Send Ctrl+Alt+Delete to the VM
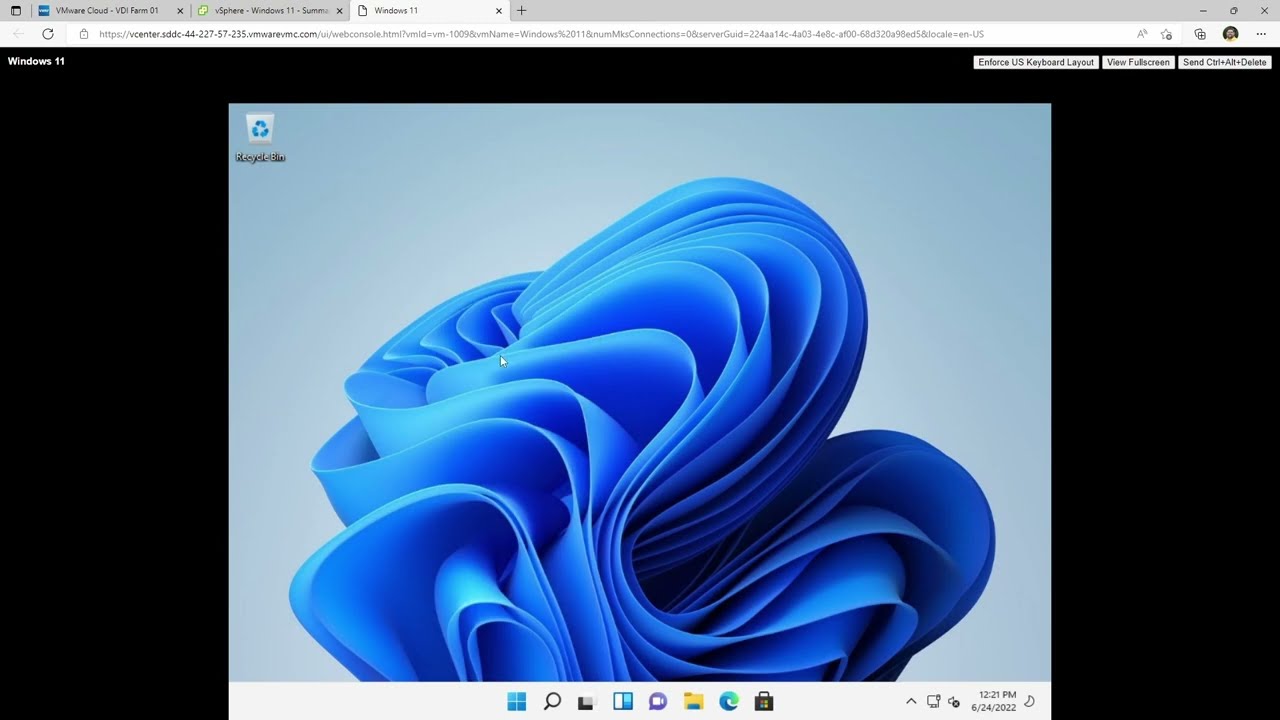This screenshot has height=720, width=1280. pos(1225,62)
